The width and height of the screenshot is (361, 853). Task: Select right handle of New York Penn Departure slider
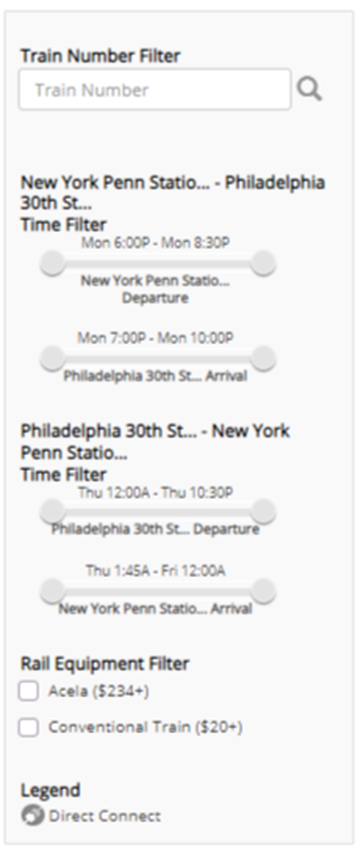point(264,263)
